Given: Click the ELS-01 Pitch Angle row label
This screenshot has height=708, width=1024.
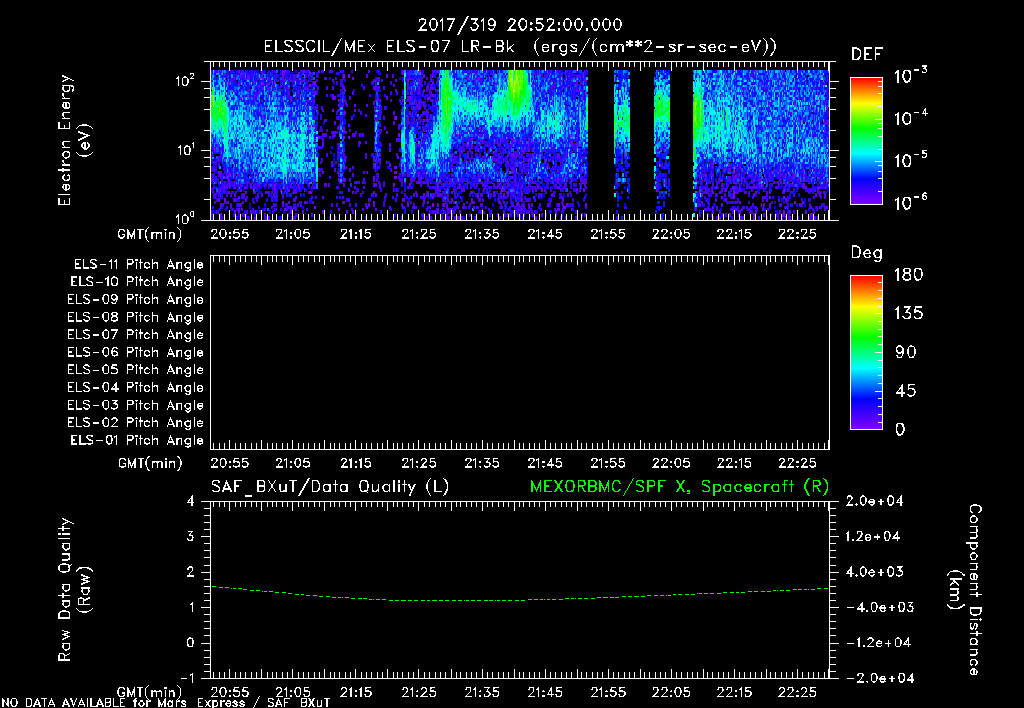Looking at the screenshot, I should [137, 440].
